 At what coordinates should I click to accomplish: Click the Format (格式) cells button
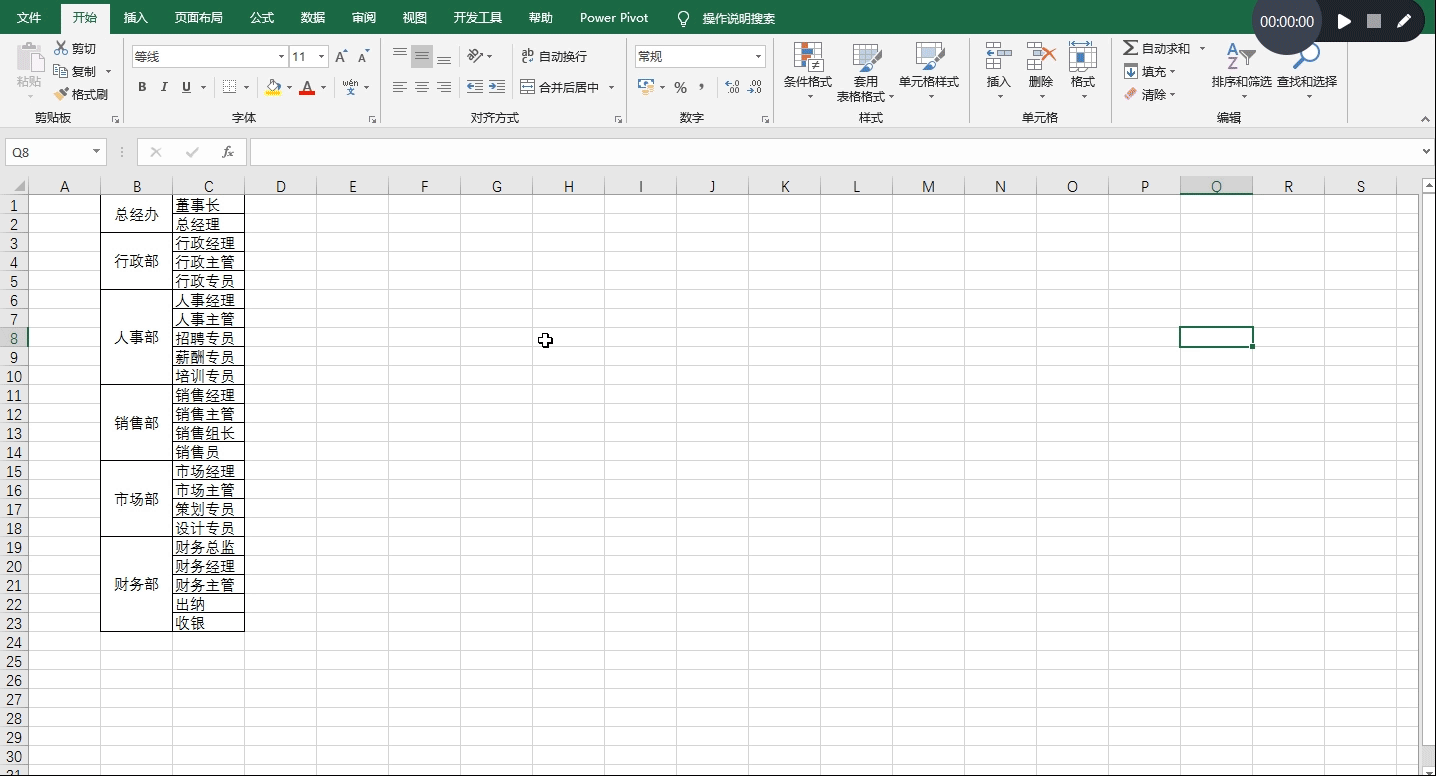coord(1083,71)
